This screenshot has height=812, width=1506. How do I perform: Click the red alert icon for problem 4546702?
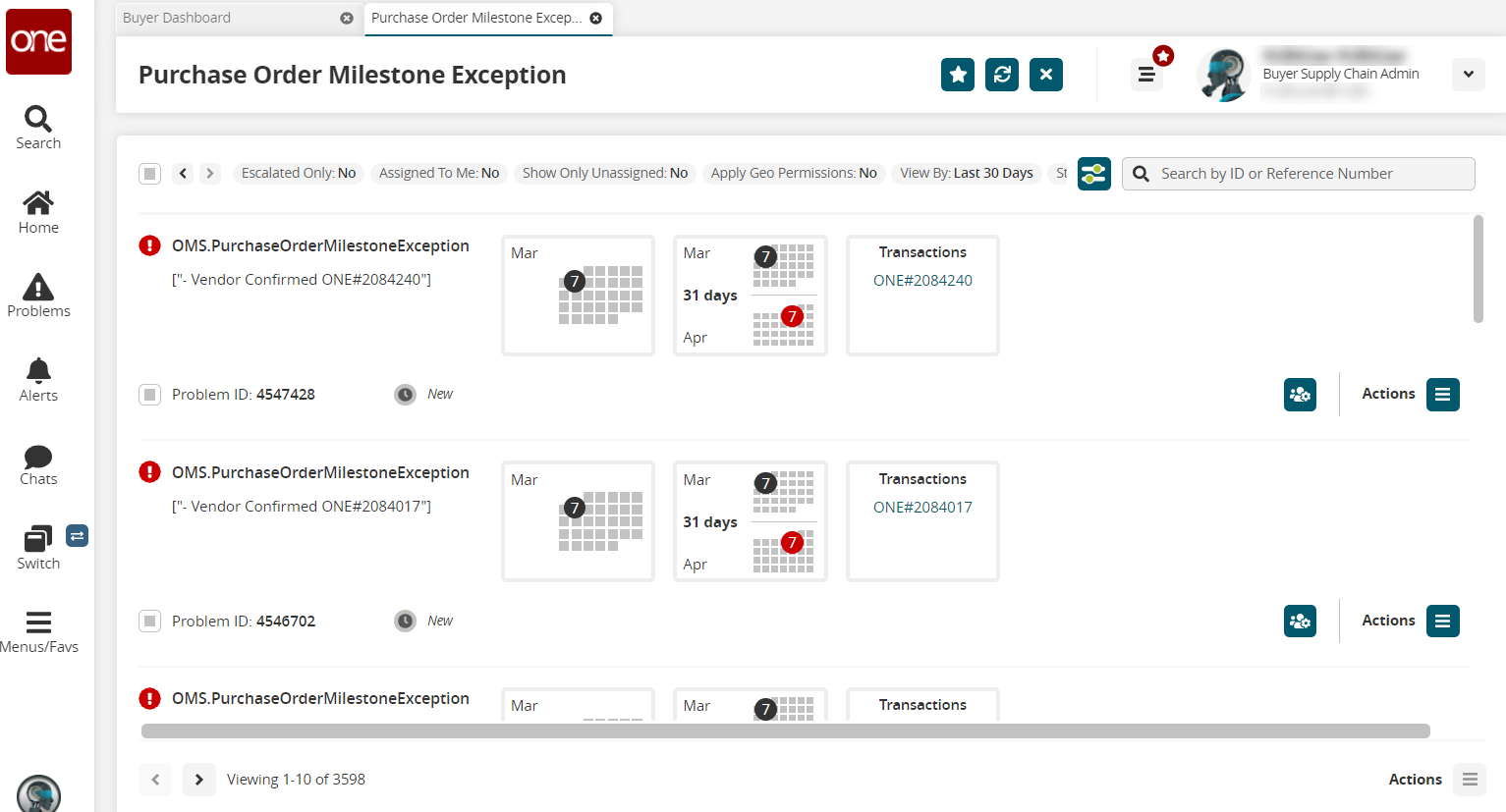[x=149, y=472]
